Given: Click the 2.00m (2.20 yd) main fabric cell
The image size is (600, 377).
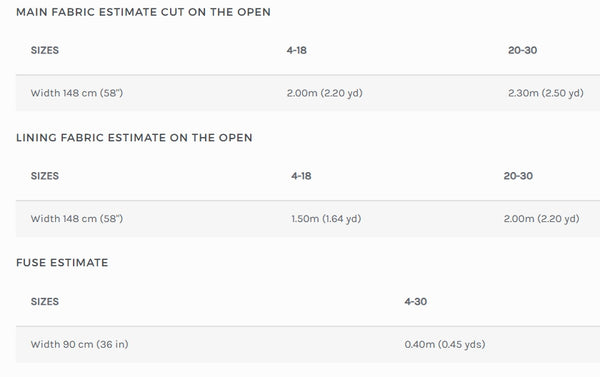Looking at the screenshot, I should tap(324, 93).
